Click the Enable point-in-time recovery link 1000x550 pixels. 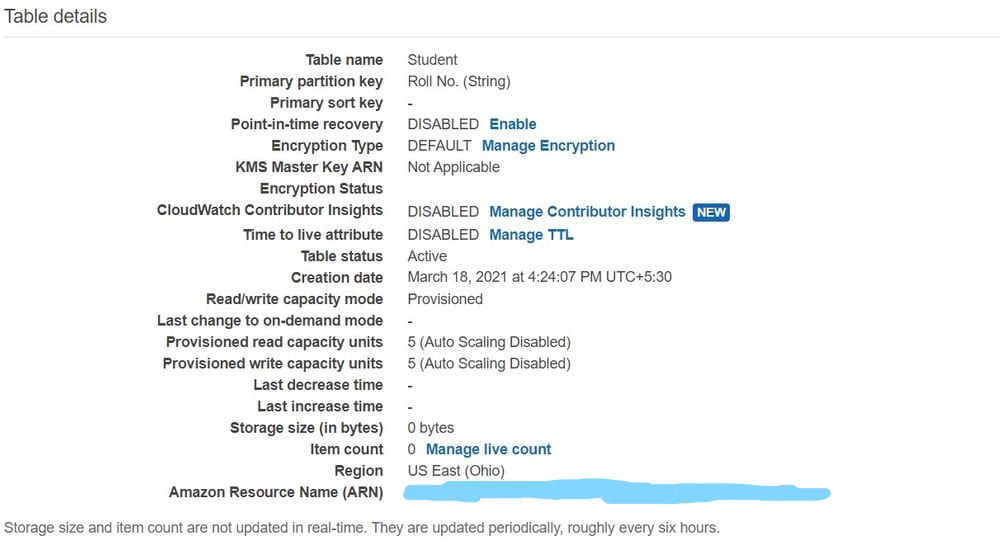512,124
